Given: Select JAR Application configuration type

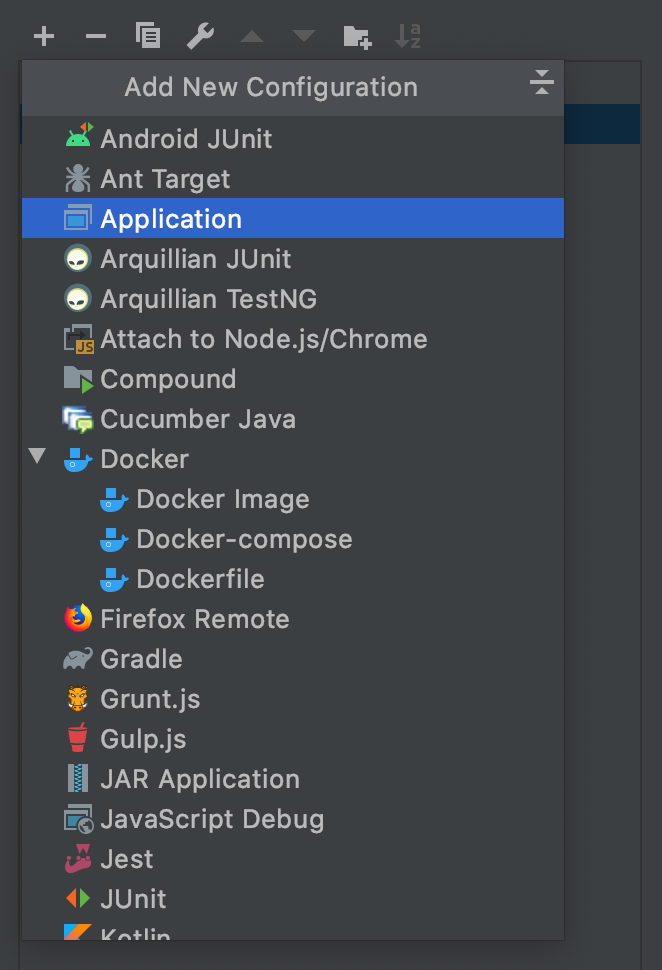Looking at the screenshot, I should (293, 779).
